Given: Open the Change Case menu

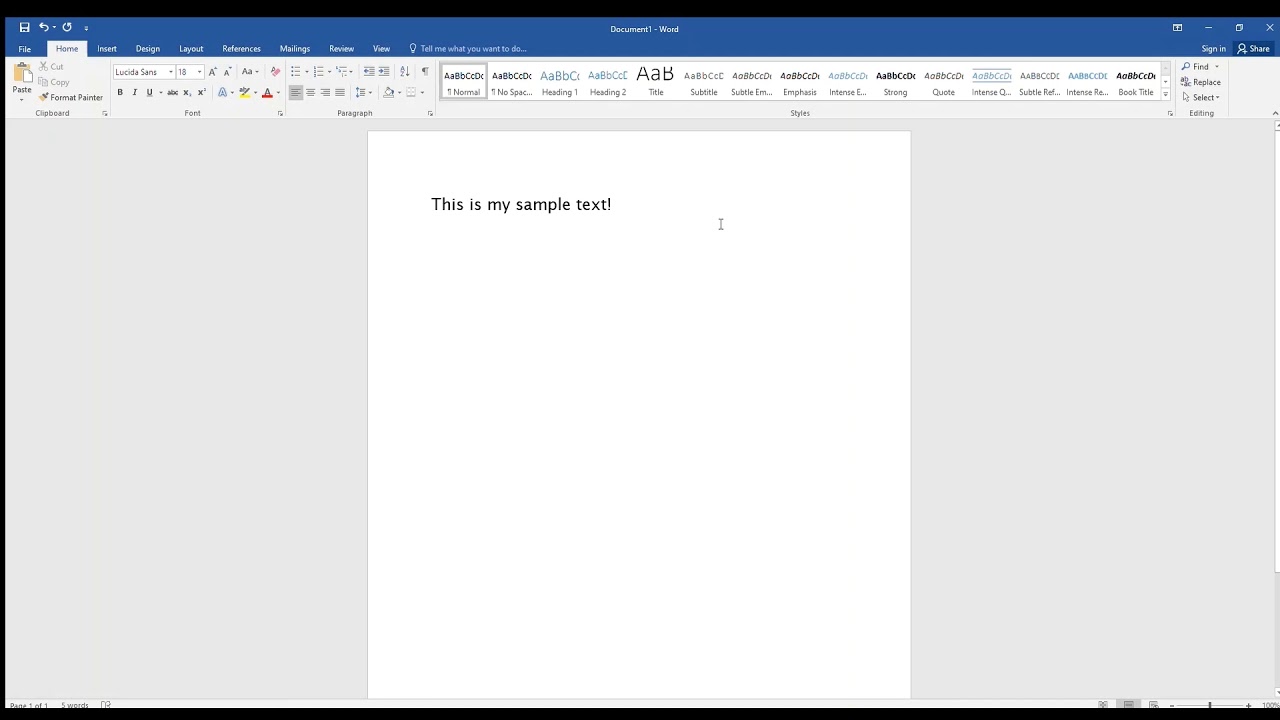Looking at the screenshot, I should (249, 72).
